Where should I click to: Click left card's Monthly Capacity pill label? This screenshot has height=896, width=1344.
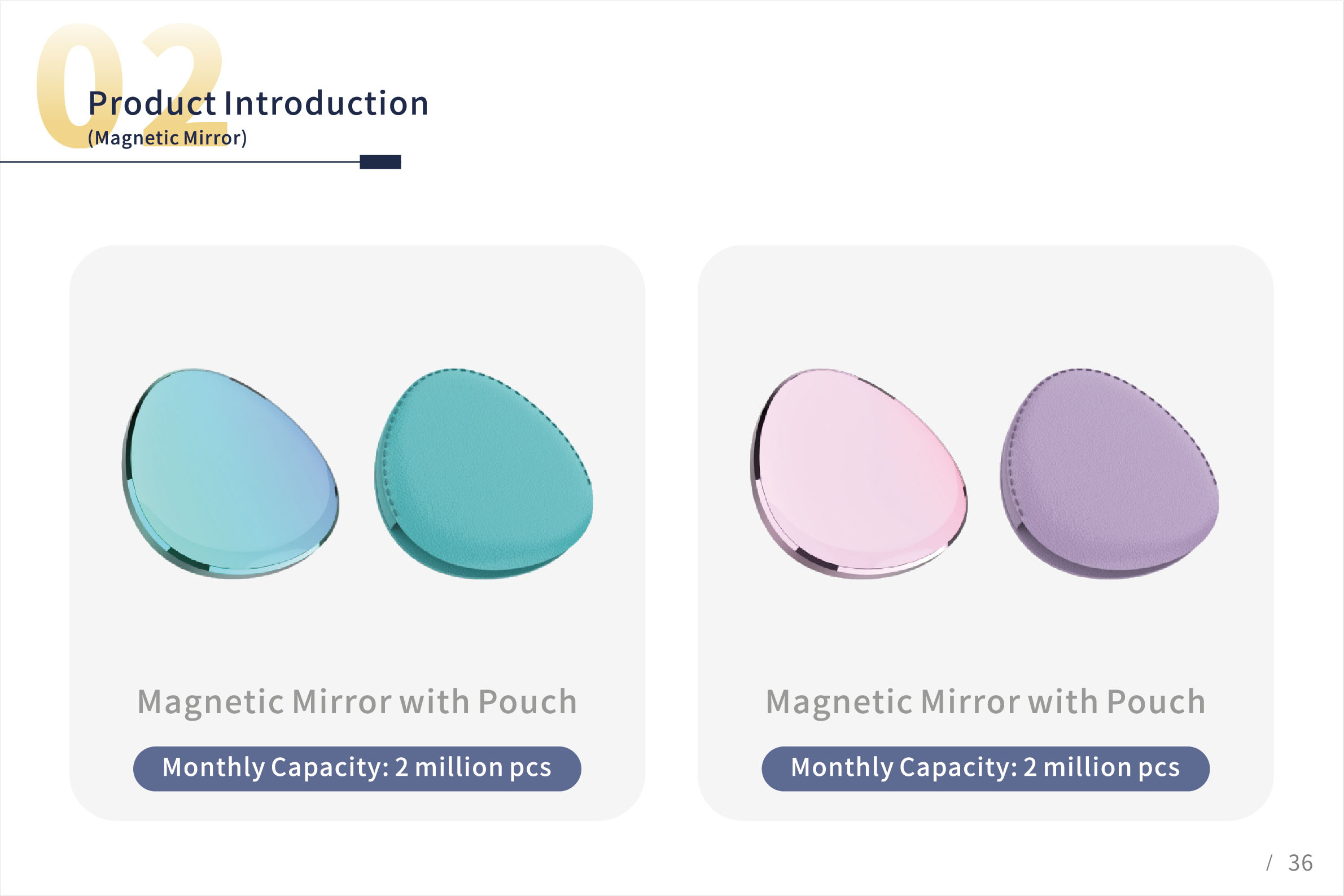[357, 768]
